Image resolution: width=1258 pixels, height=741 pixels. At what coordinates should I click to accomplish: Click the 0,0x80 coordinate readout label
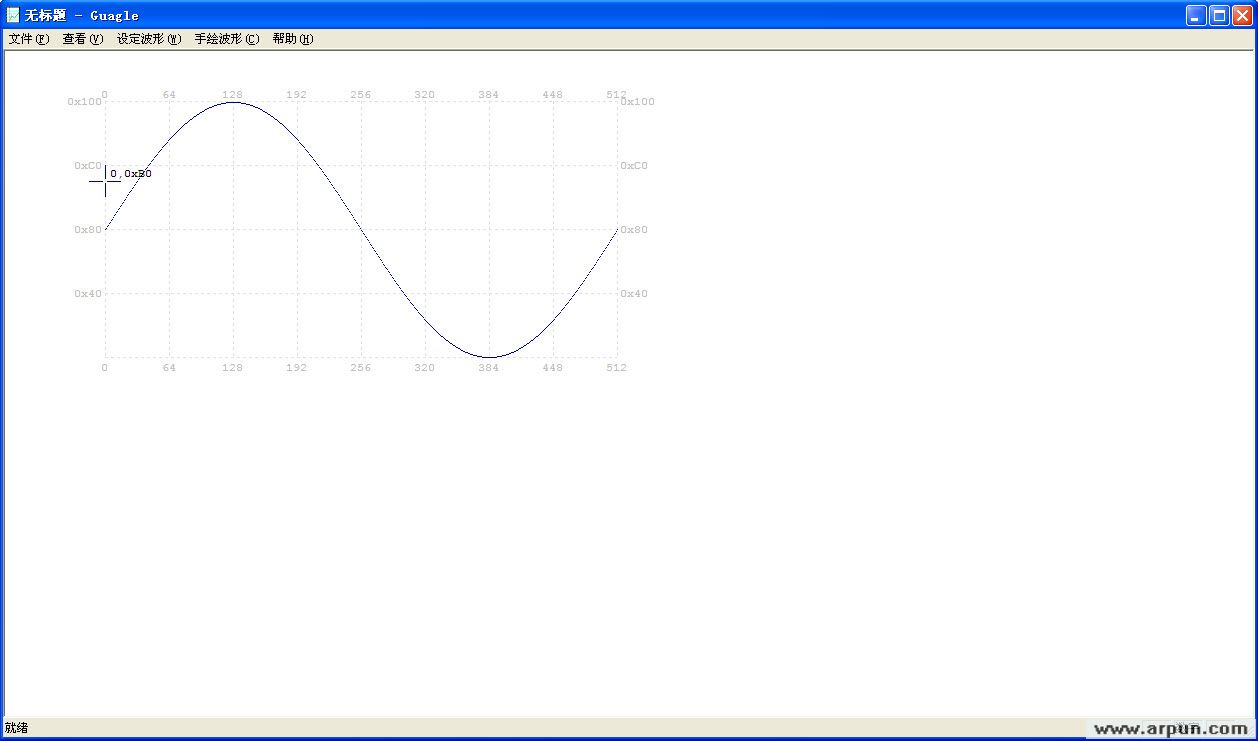point(131,174)
